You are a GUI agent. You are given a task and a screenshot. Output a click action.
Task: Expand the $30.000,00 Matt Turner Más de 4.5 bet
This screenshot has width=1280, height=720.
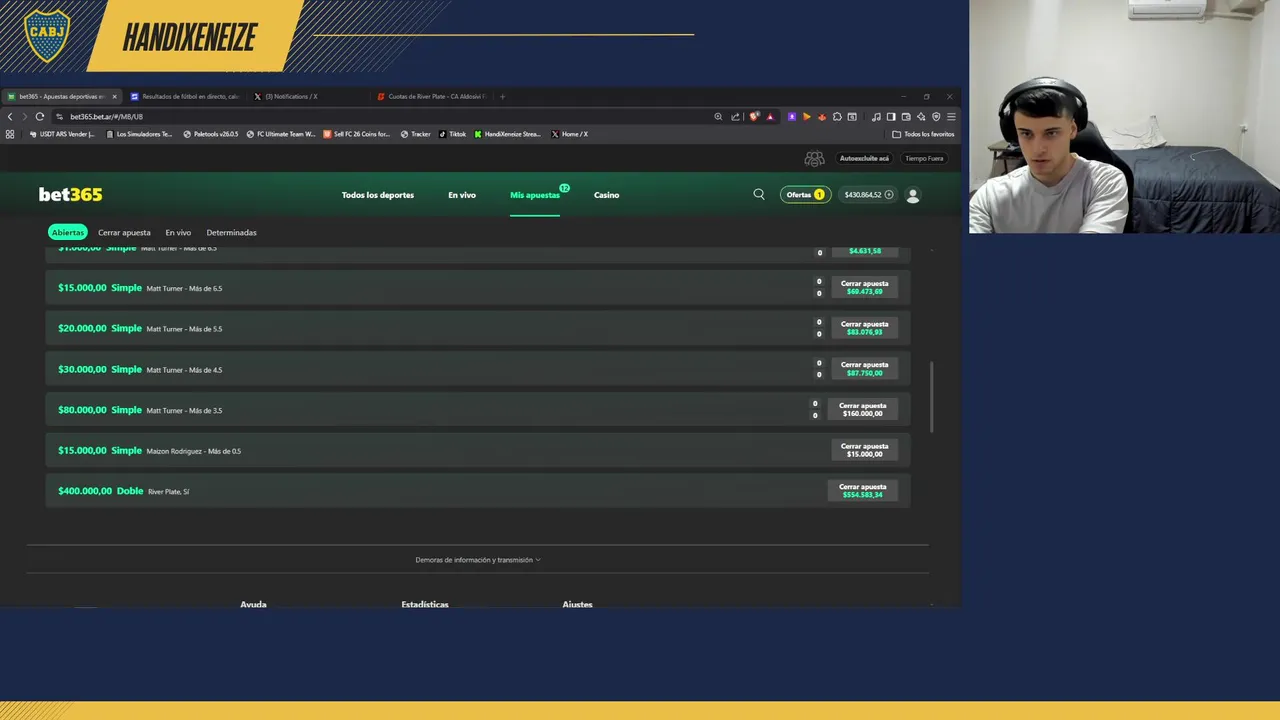[x=478, y=369]
